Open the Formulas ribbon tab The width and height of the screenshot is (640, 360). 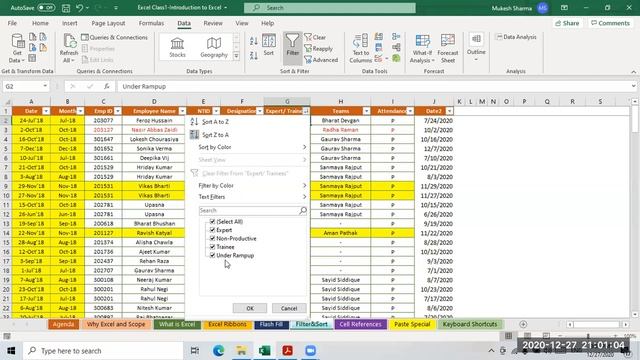tap(151, 23)
